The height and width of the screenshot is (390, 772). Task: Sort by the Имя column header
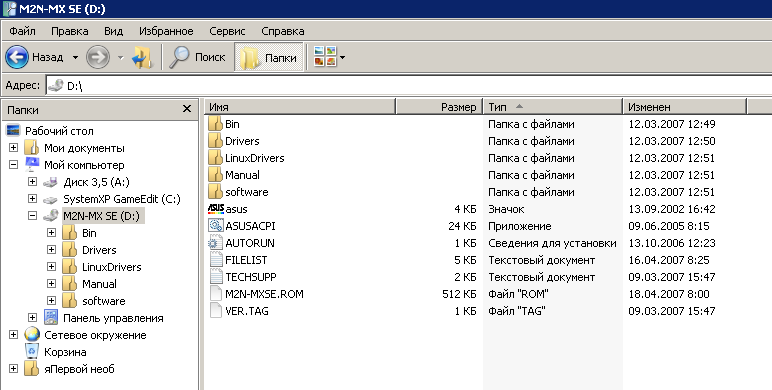tap(300, 107)
